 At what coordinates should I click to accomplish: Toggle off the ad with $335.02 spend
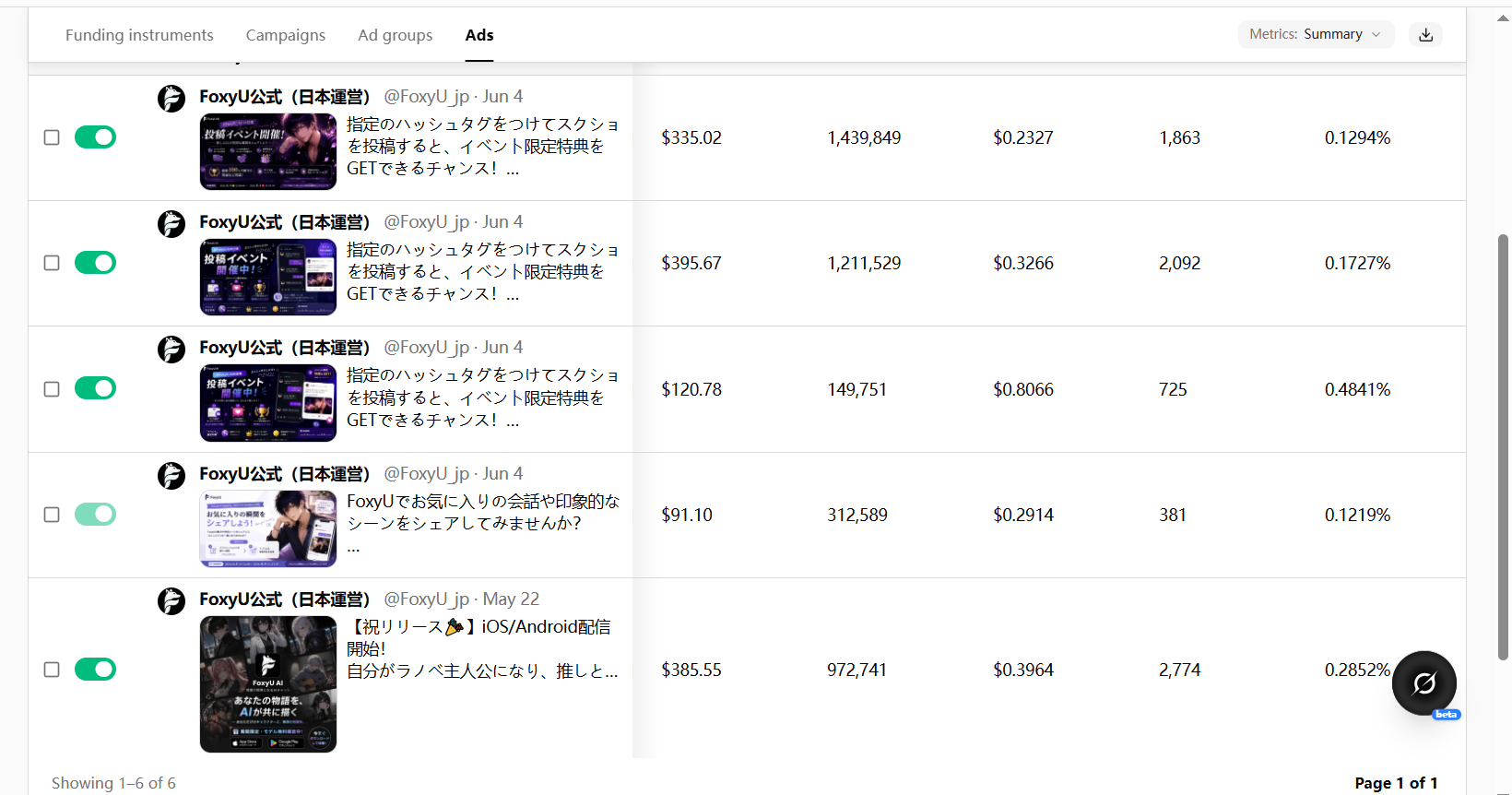[95, 137]
